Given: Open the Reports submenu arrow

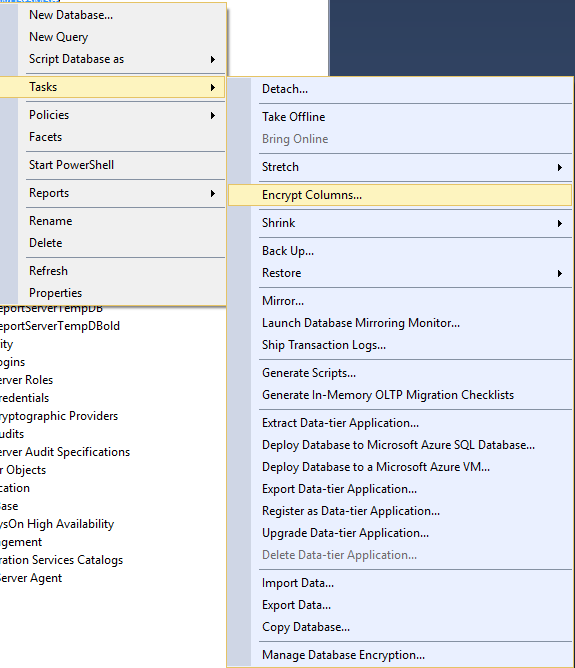Looking at the screenshot, I should click(213, 193).
